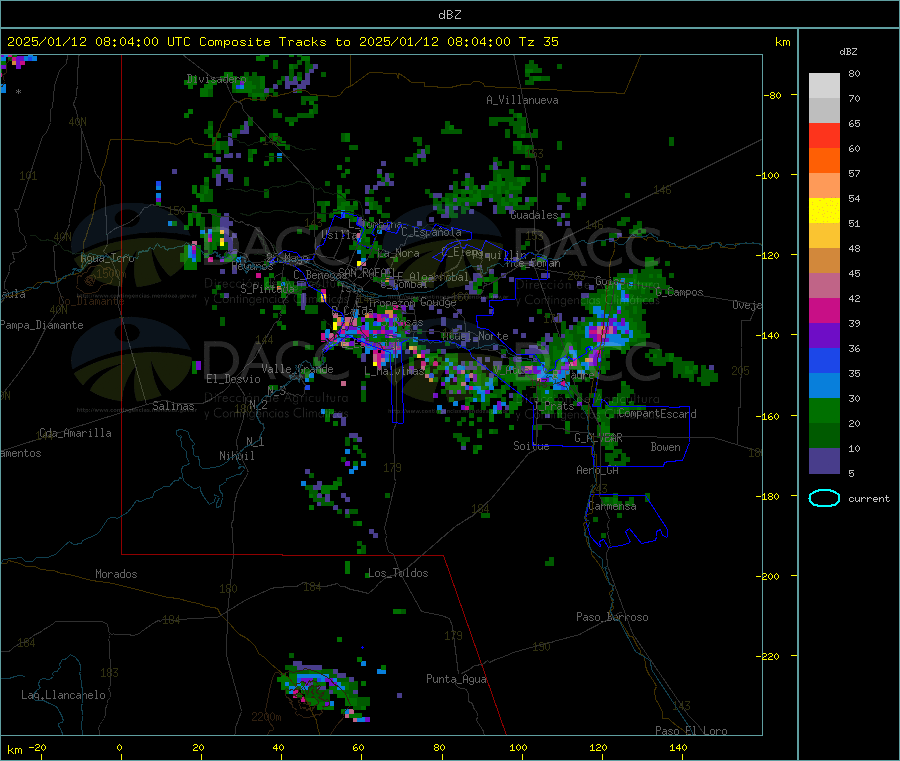Screen dimensions: 900x761
Task: Click the 'Nihuil' map label
Action: click(237, 456)
